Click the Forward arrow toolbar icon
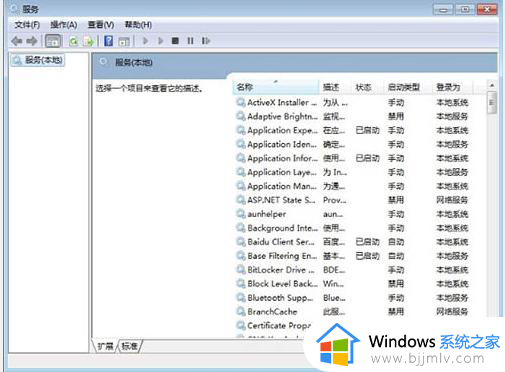Image resolution: width=505 pixels, height=372 pixels. pos(32,41)
